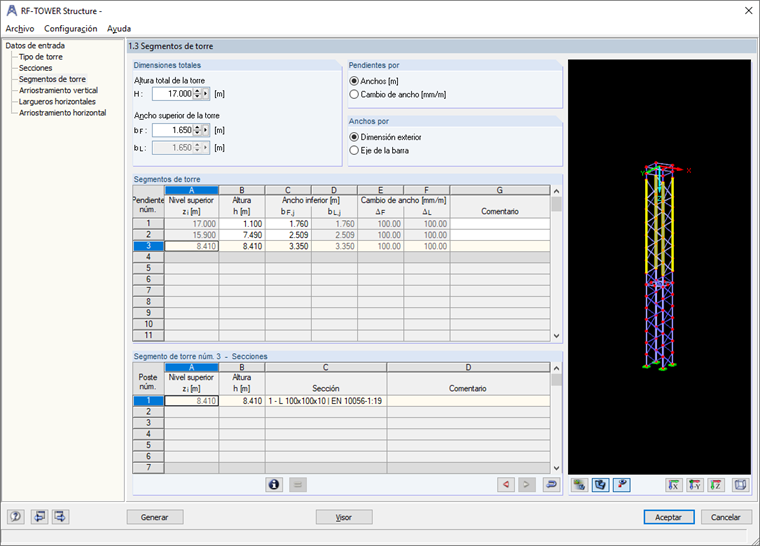
Task: Toggle the red-dot node display icon under the preview
Action: [621, 485]
